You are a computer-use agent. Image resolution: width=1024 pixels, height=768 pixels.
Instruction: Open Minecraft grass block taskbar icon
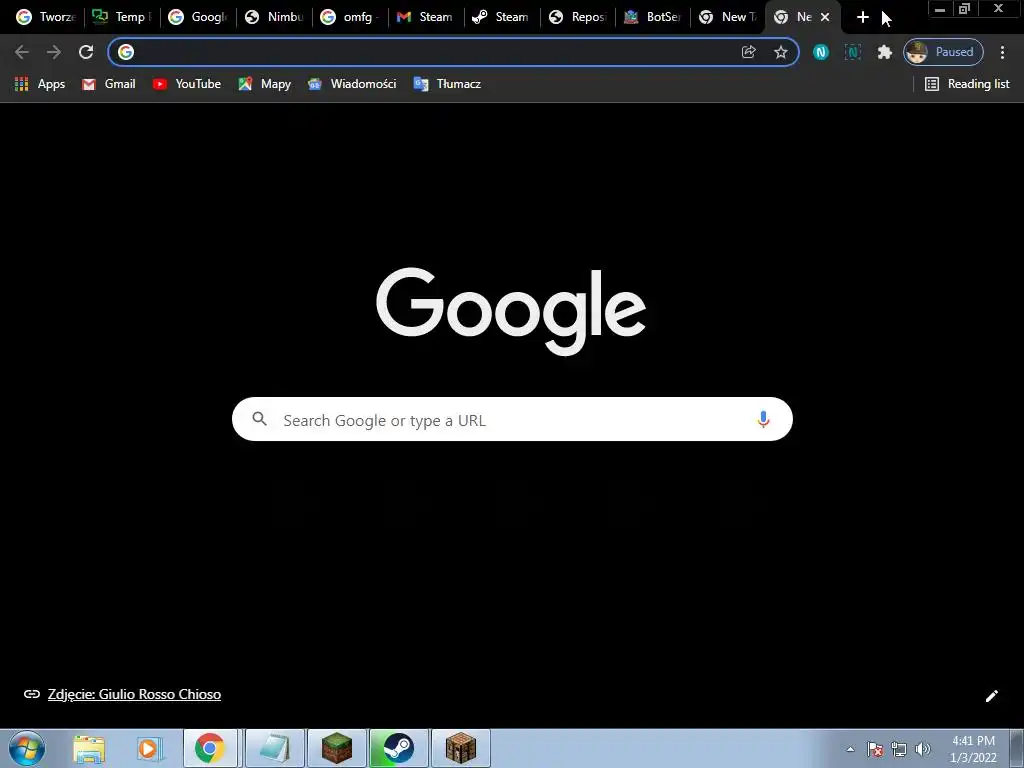336,748
